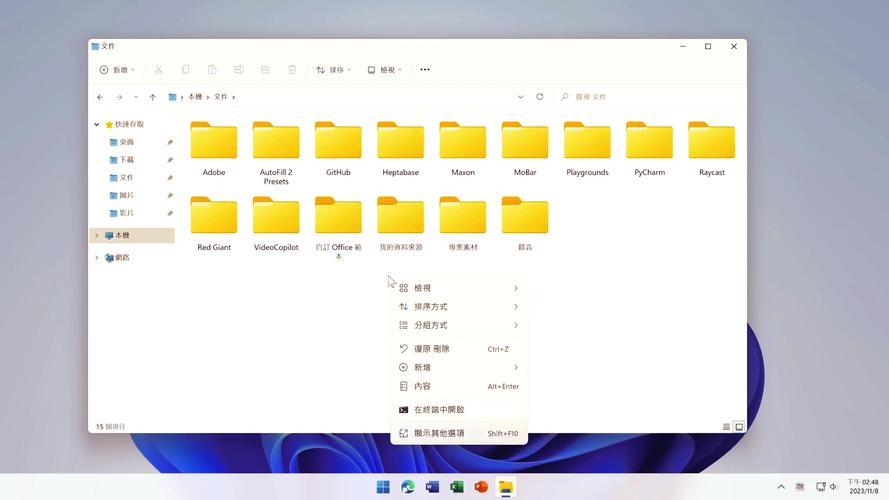889x500 pixels.
Task: Choose 顯示其他選項 in context menu
Action: [459, 433]
